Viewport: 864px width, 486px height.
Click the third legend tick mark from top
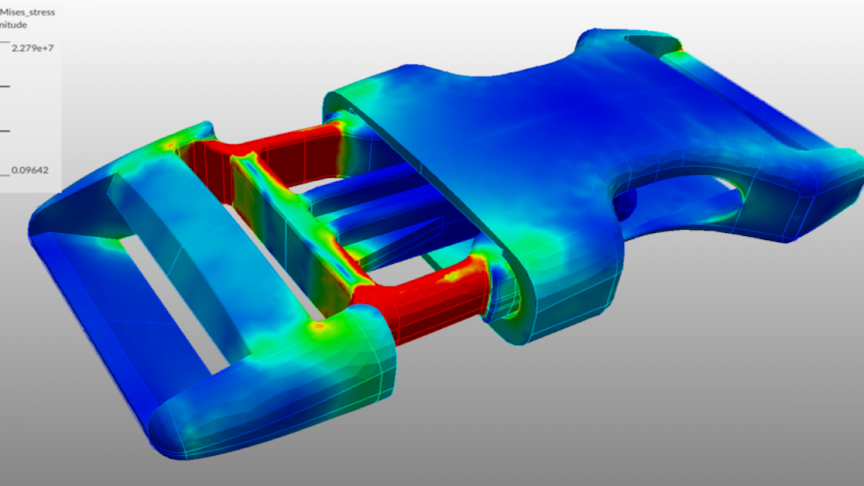click(4, 130)
